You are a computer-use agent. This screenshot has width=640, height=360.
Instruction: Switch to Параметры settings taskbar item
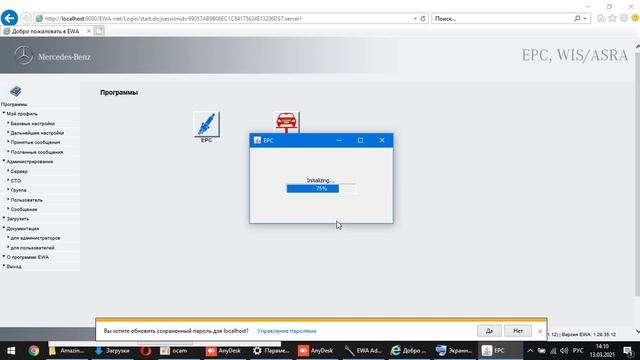tap(271, 351)
